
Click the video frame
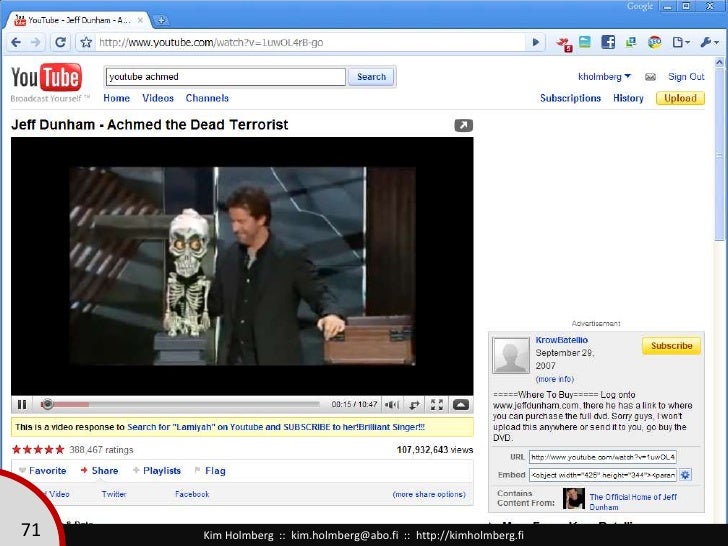(x=242, y=266)
